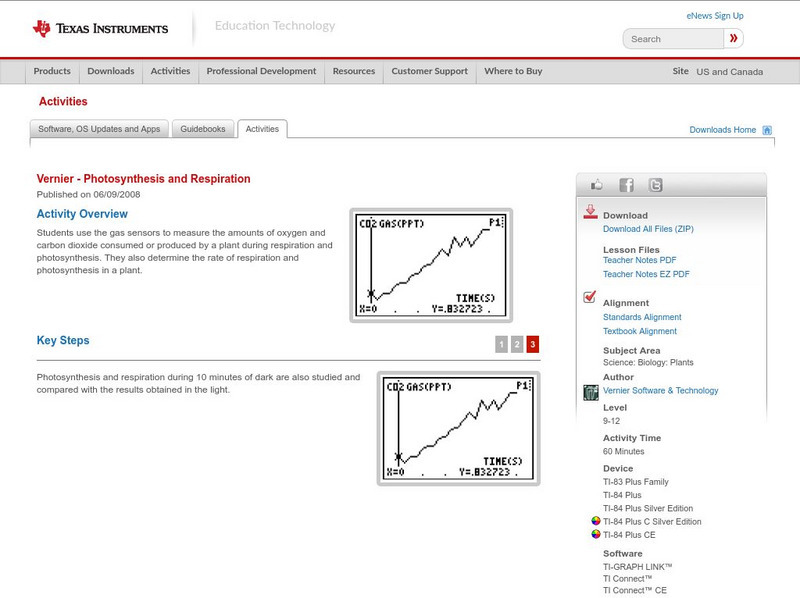Click the Search input field
The height and width of the screenshot is (598, 800).
pyautogui.click(x=673, y=39)
